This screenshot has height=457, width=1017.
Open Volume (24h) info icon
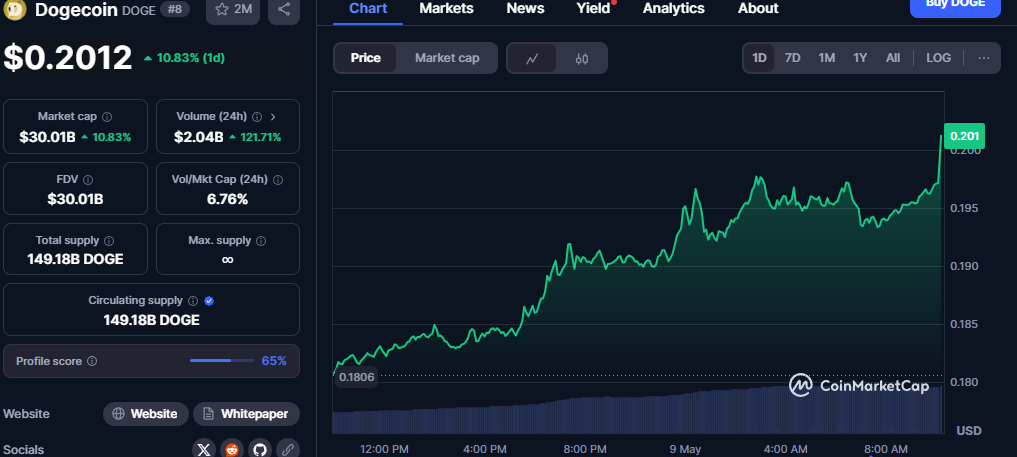tap(257, 117)
